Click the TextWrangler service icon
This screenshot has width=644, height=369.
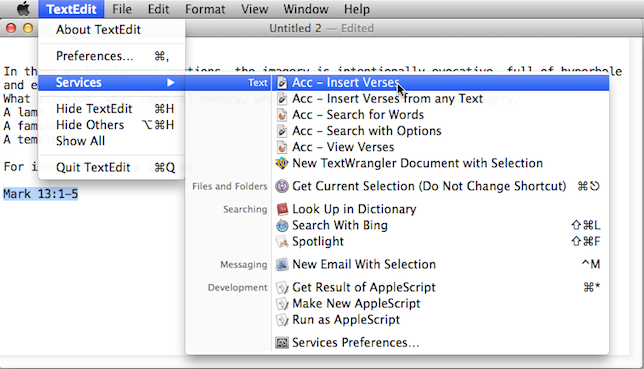pos(282,163)
